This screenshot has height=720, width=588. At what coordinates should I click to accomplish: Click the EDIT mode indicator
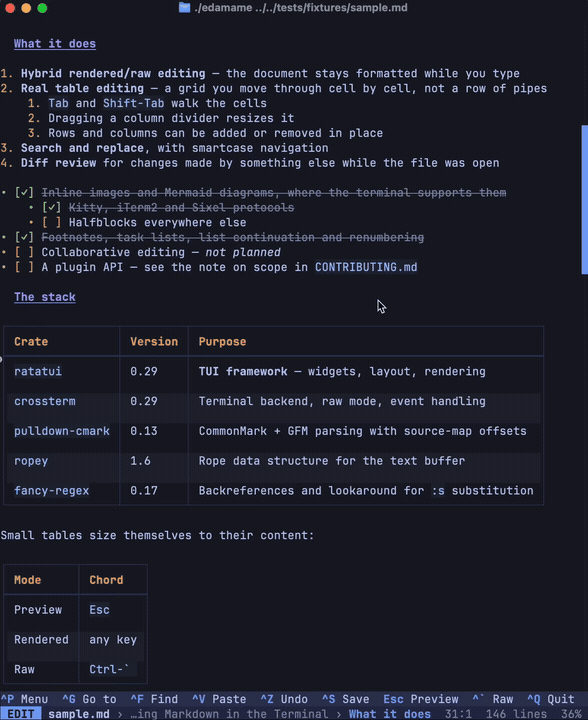21,714
